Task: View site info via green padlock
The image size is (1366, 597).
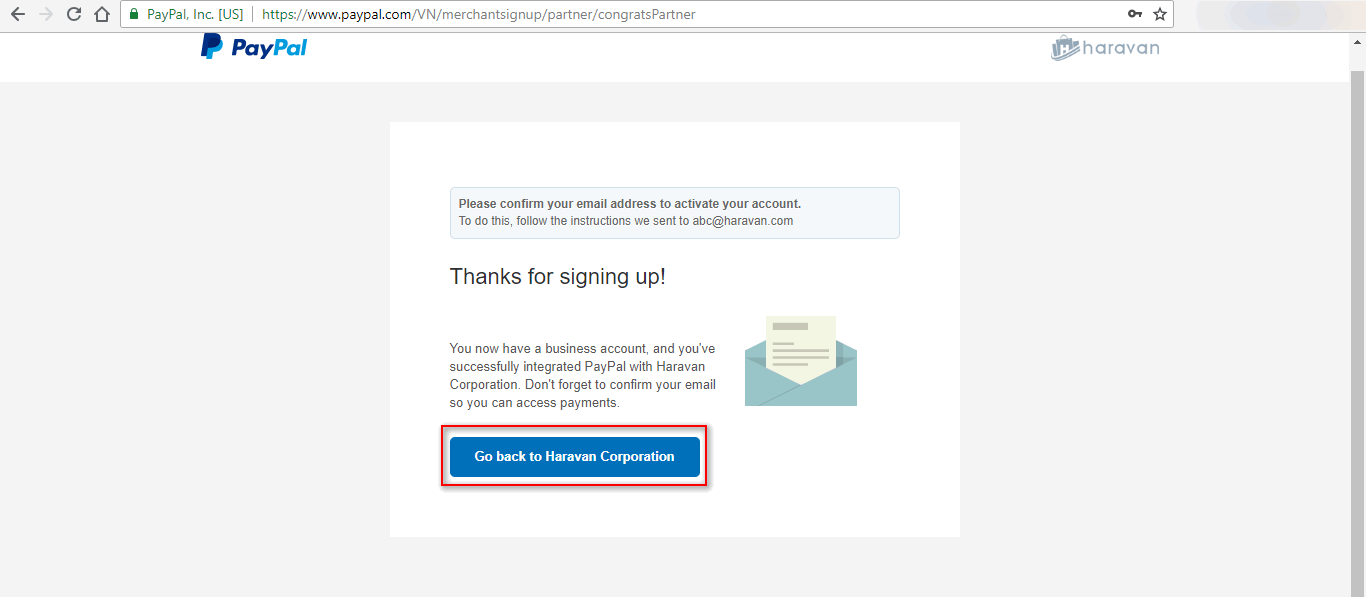Action: point(134,14)
